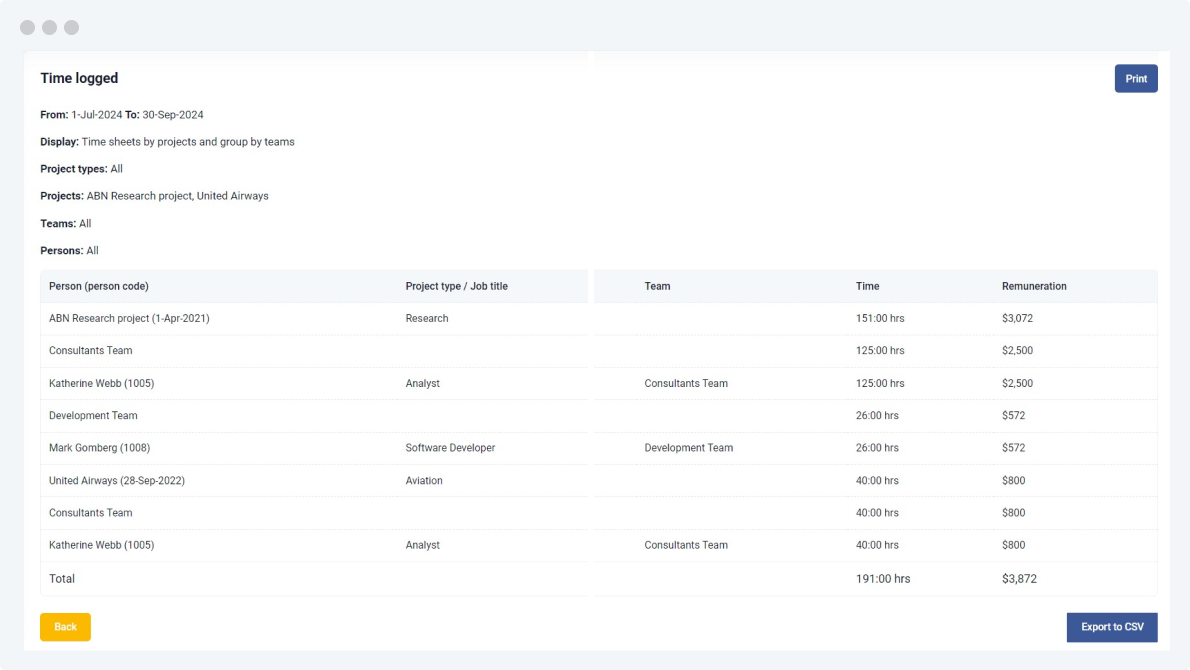1190x670 pixels.
Task: Click the Time column header
Action: (867, 286)
